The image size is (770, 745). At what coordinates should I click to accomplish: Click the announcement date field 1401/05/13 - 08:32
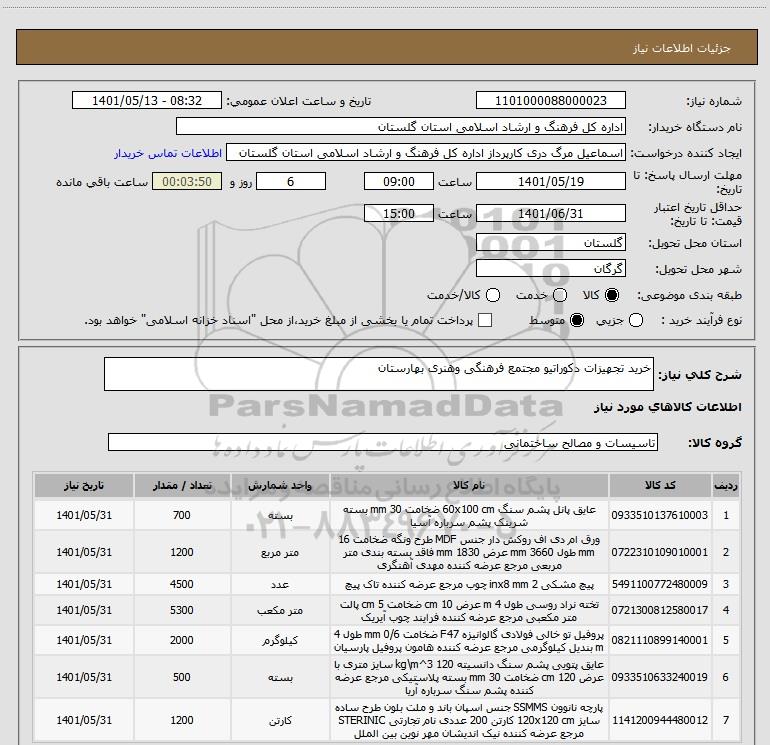click(147, 101)
